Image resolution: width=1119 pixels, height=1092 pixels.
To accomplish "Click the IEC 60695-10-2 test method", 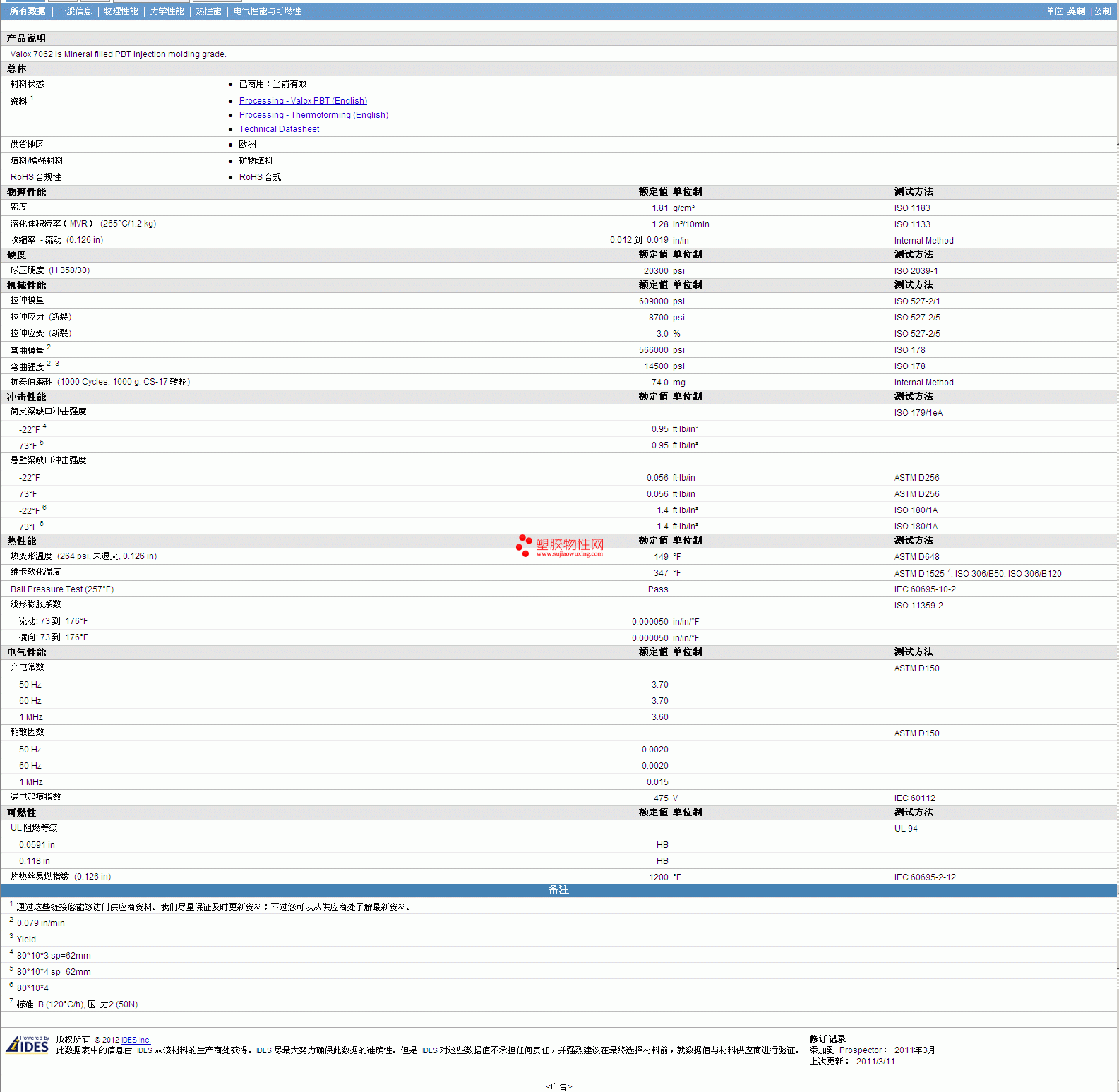I will [925, 589].
